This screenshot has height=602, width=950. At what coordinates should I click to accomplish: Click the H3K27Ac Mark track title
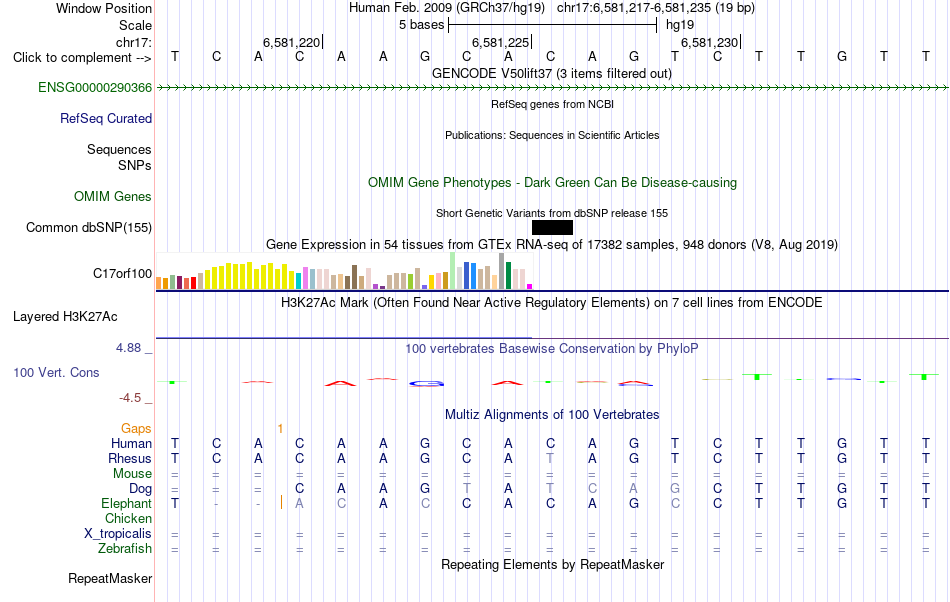[552, 303]
